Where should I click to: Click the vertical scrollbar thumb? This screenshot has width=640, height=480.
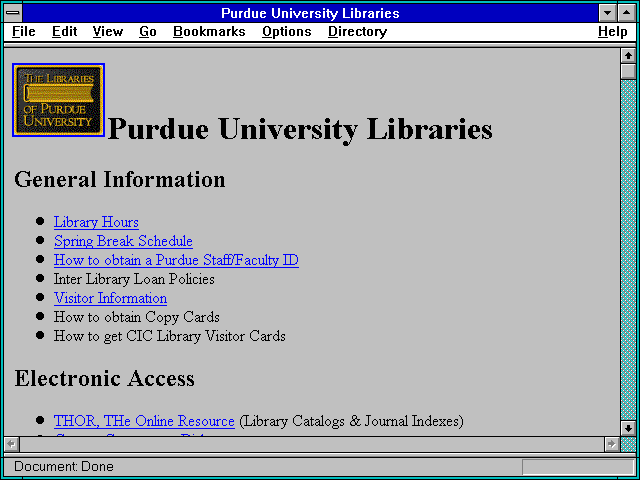click(x=628, y=71)
